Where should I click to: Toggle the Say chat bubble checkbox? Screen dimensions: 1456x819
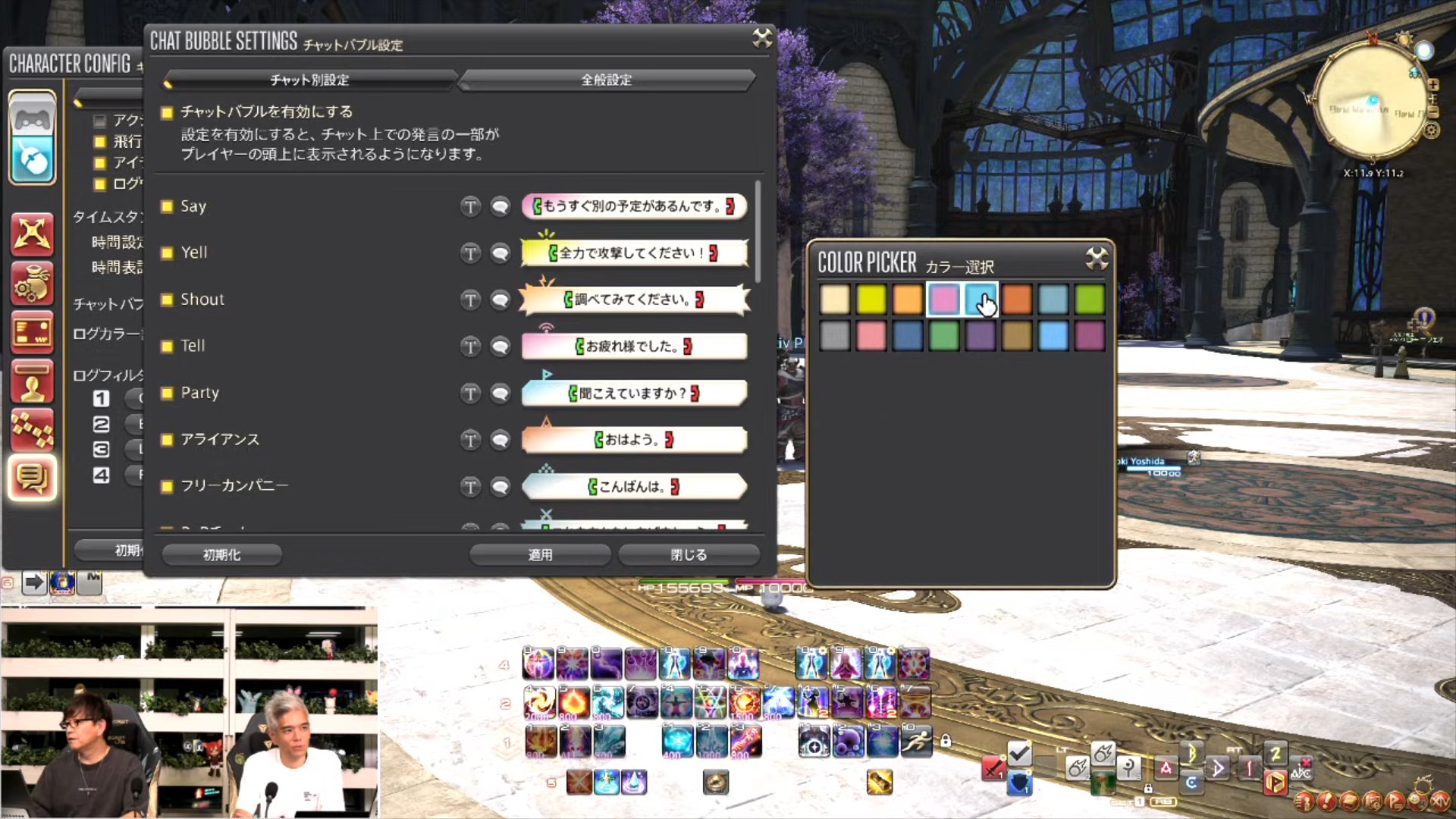click(x=167, y=206)
